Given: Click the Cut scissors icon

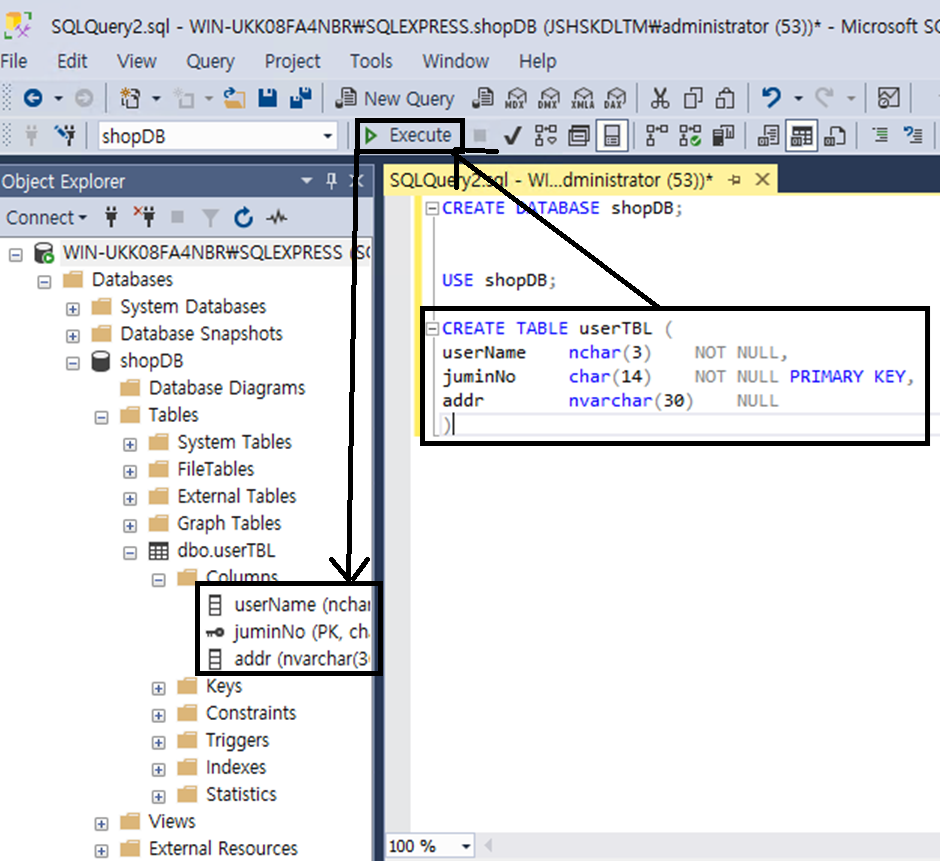Looking at the screenshot, I should (659, 98).
